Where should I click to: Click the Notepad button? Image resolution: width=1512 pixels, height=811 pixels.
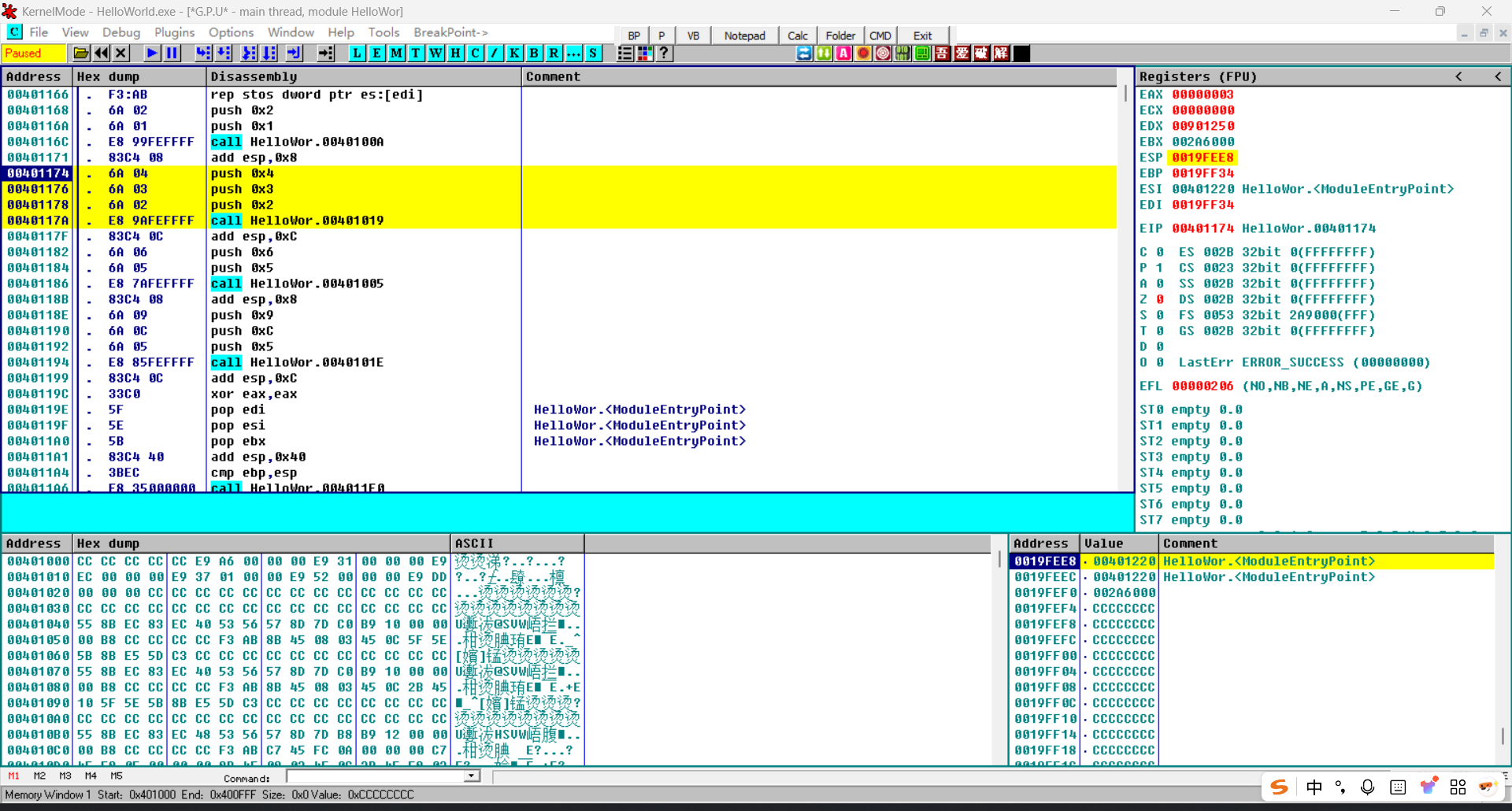coord(744,35)
